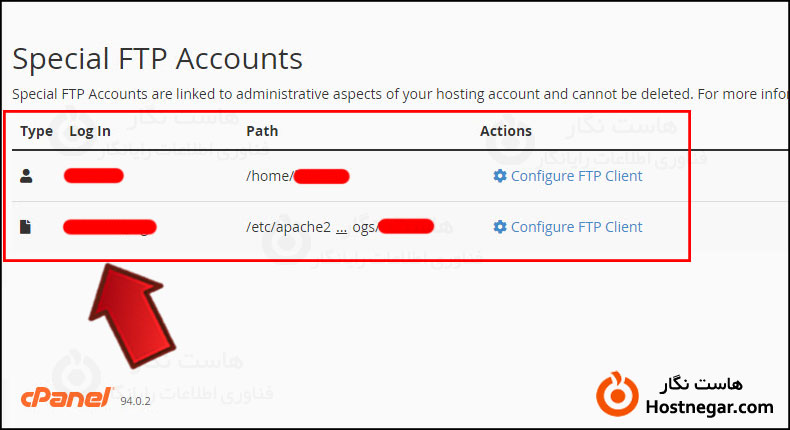The image size is (790, 430).
Task: Click the redacted log in name in first row
Action: pos(93,177)
